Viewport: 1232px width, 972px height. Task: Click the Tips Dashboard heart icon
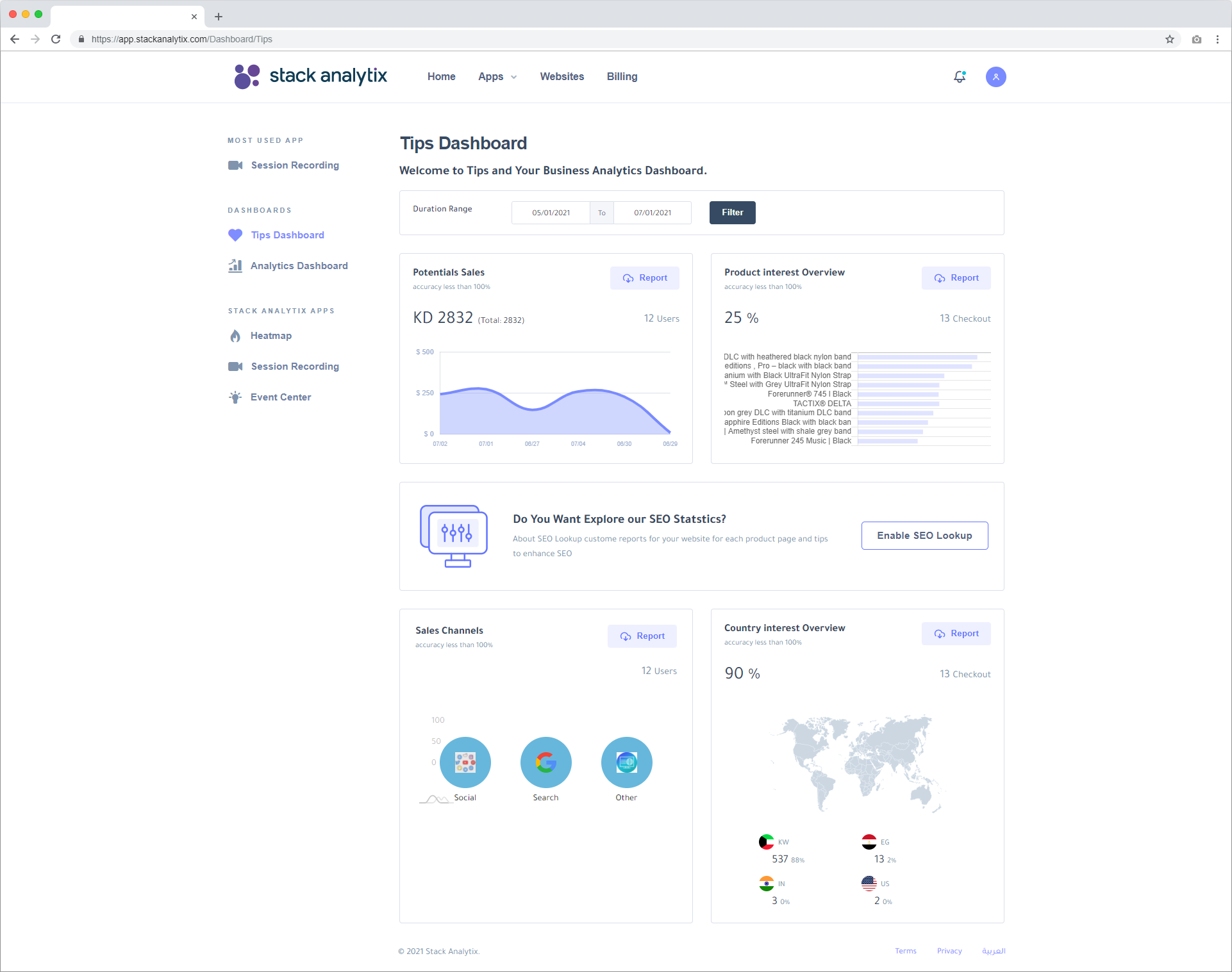tap(235, 235)
